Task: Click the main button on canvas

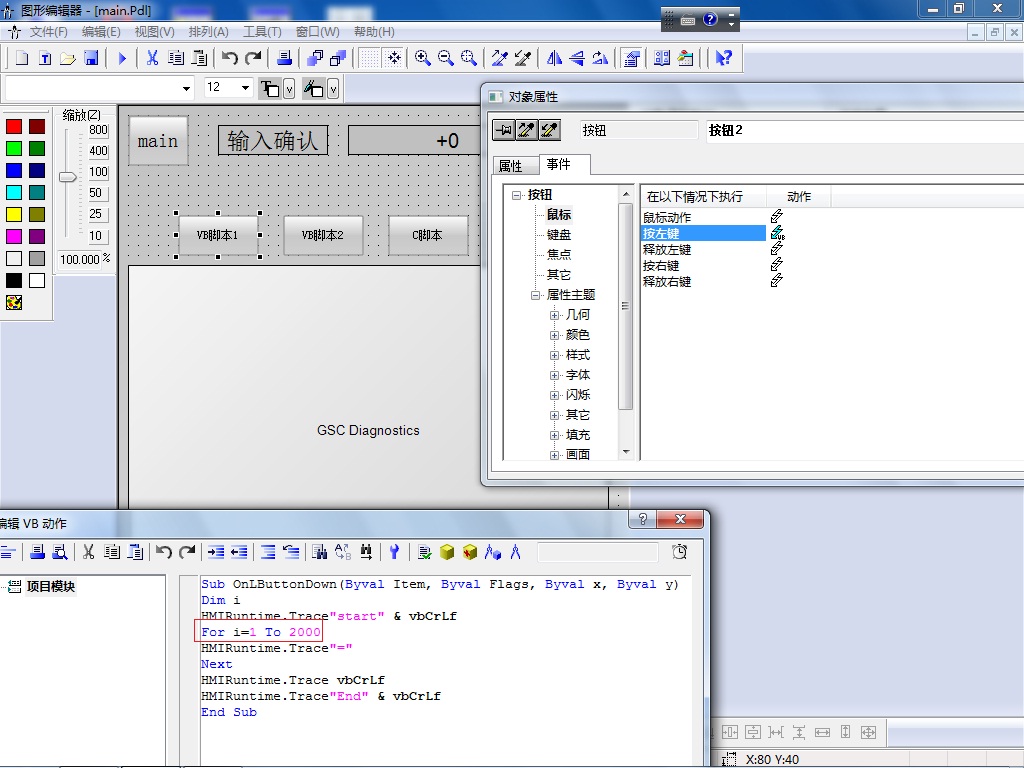Action: tap(158, 140)
